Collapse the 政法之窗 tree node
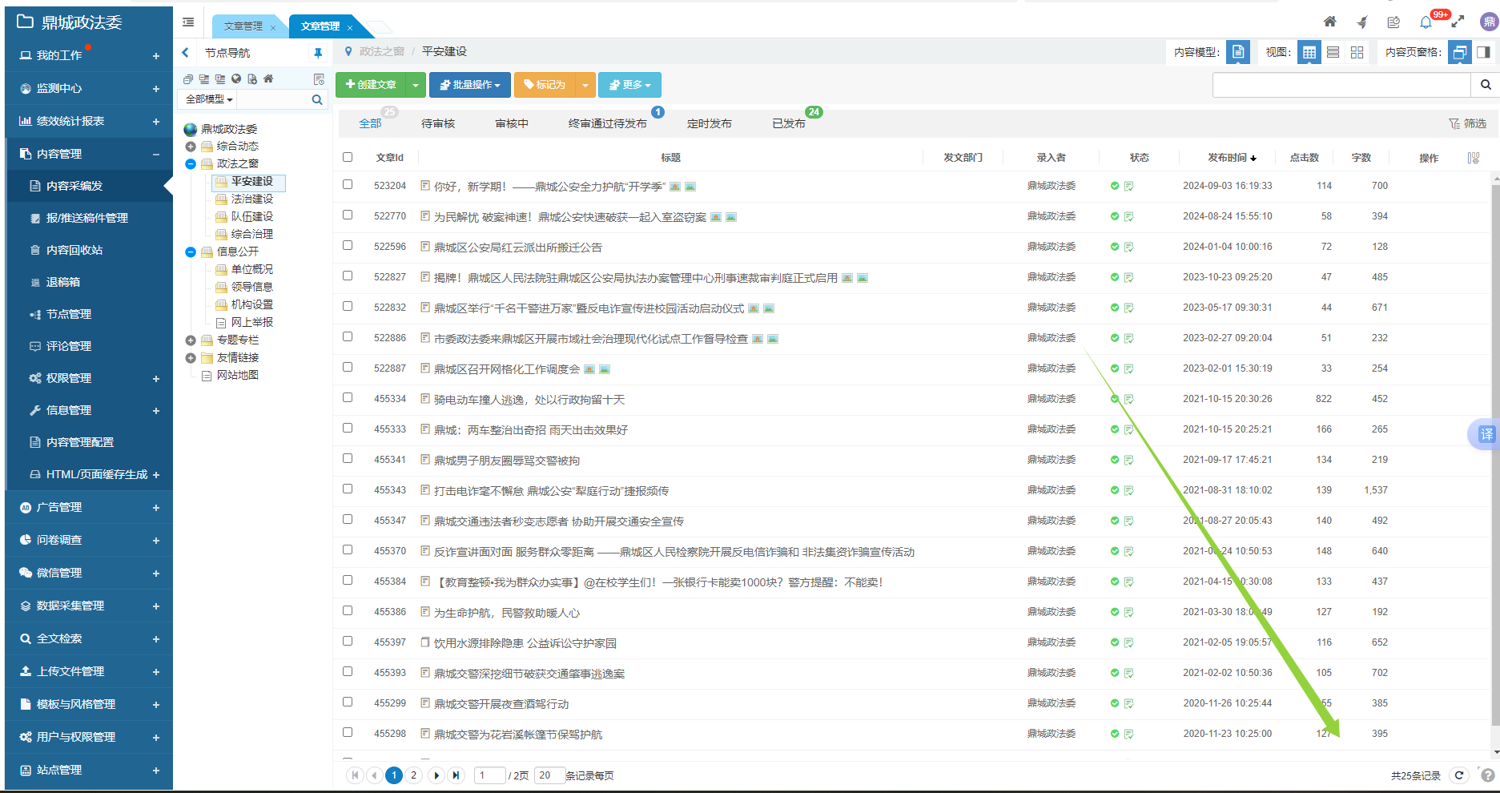Image resolution: width=1500 pixels, height=793 pixels. click(191, 164)
